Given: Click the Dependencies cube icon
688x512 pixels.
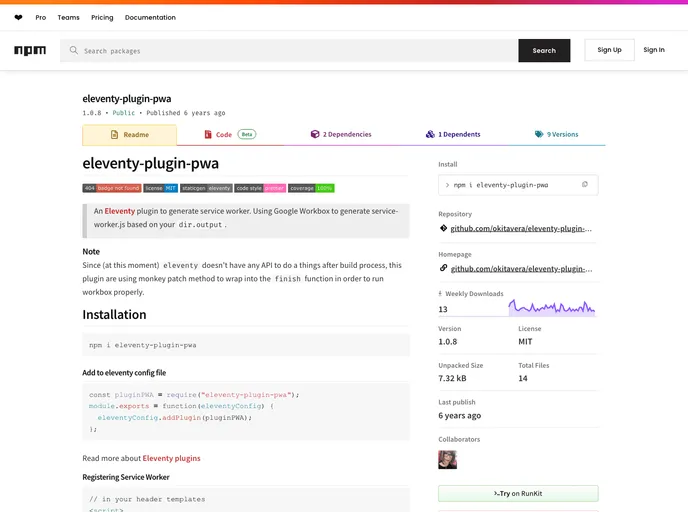Looking at the screenshot, I should pos(315,134).
